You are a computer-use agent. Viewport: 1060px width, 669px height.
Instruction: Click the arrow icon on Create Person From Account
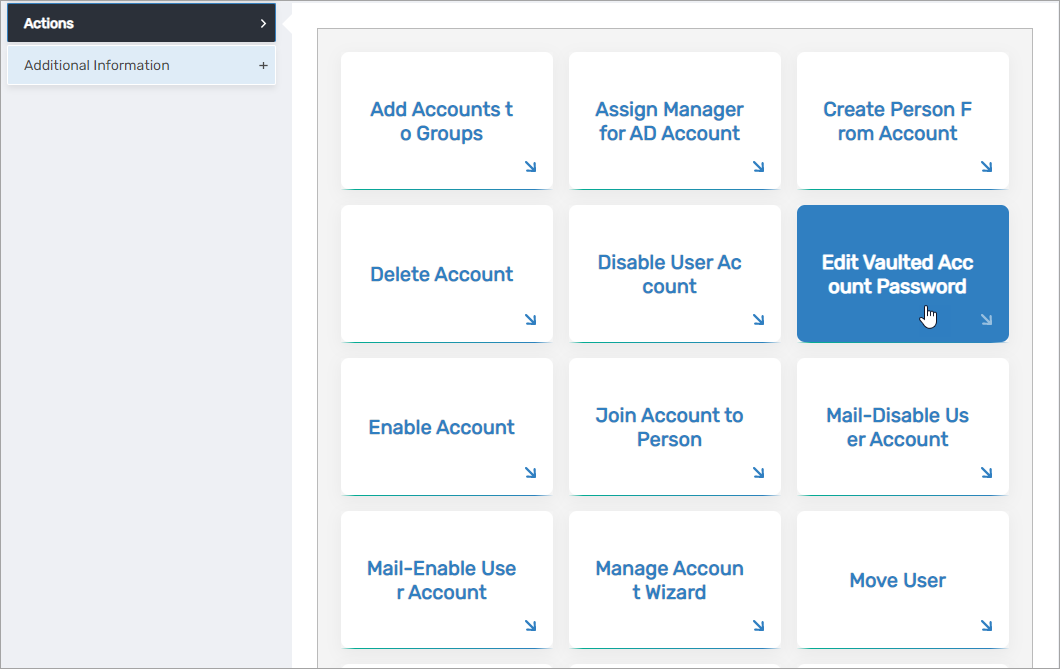tap(987, 168)
